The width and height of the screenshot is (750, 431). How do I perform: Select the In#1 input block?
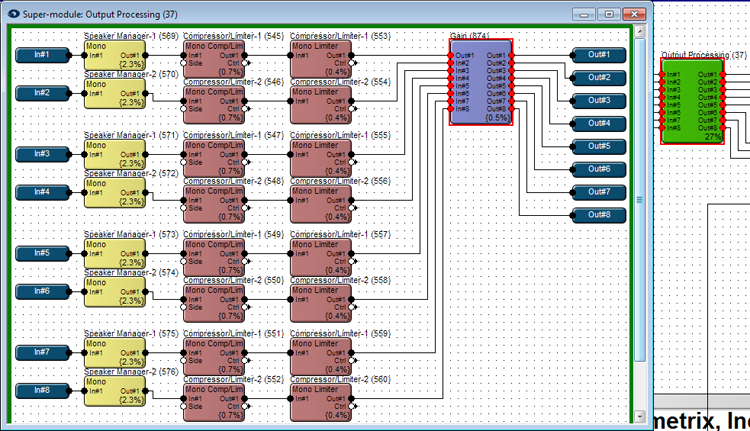click(x=42, y=55)
